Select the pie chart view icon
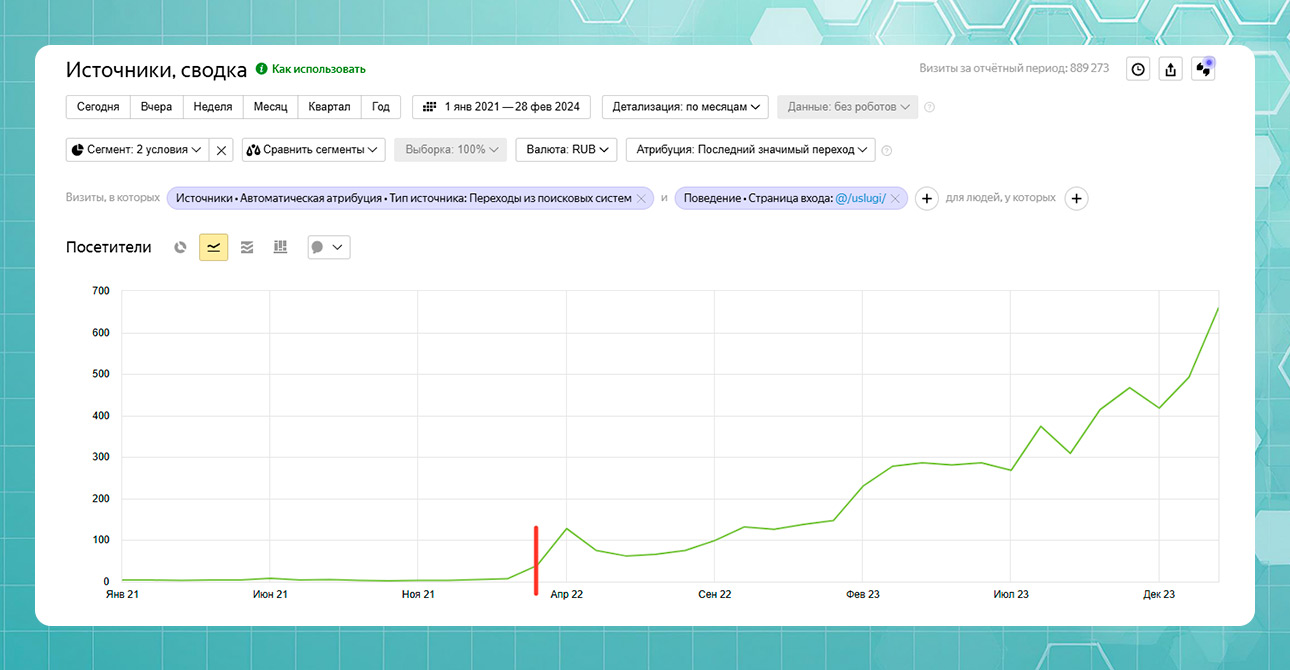The height and width of the screenshot is (670, 1290). [180, 247]
